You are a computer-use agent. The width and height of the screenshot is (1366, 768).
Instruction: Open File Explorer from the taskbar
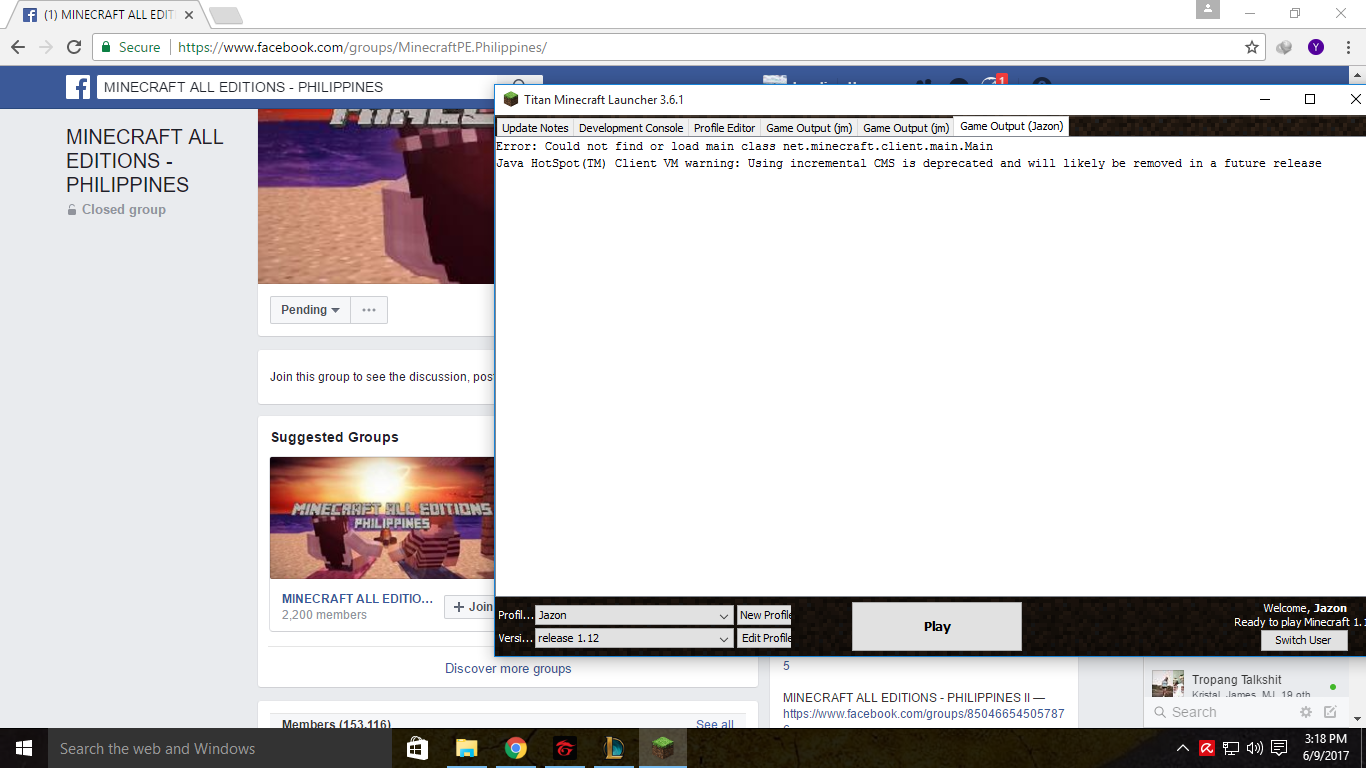tap(467, 748)
